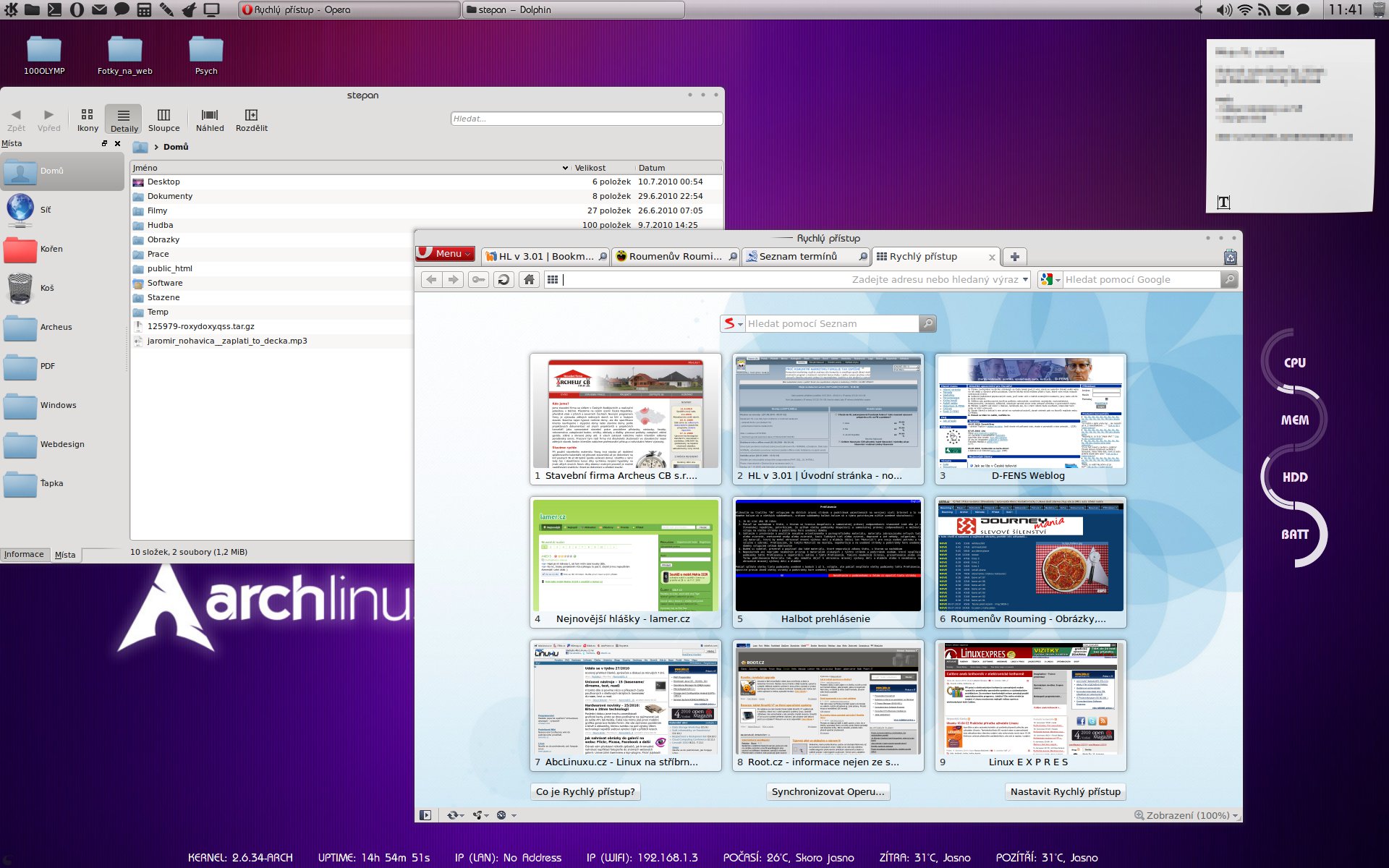
Task: Reload the page in Opera
Action: (x=504, y=280)
